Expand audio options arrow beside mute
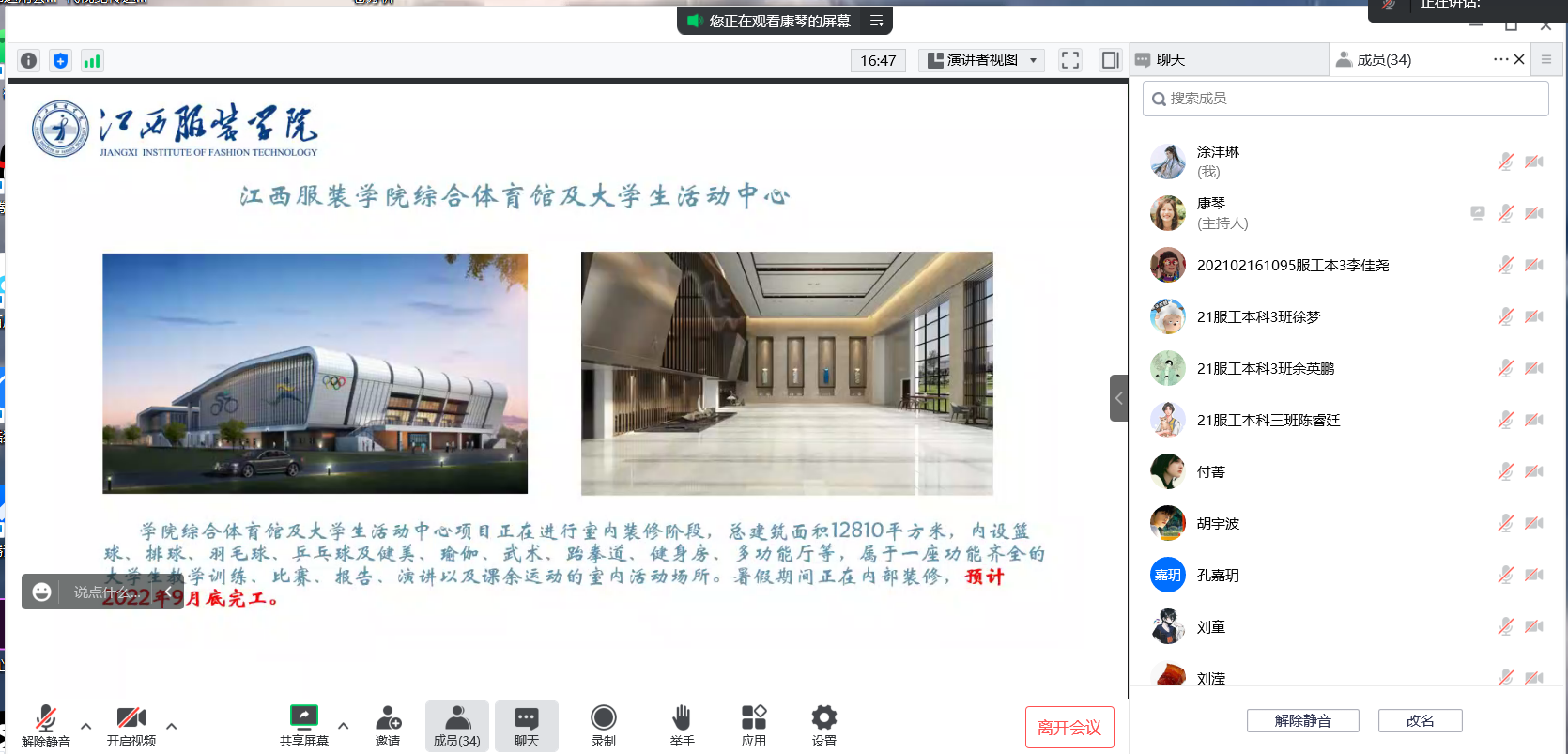The height and width of the screenshot is (754, 1568). click(x=86, y=726)
